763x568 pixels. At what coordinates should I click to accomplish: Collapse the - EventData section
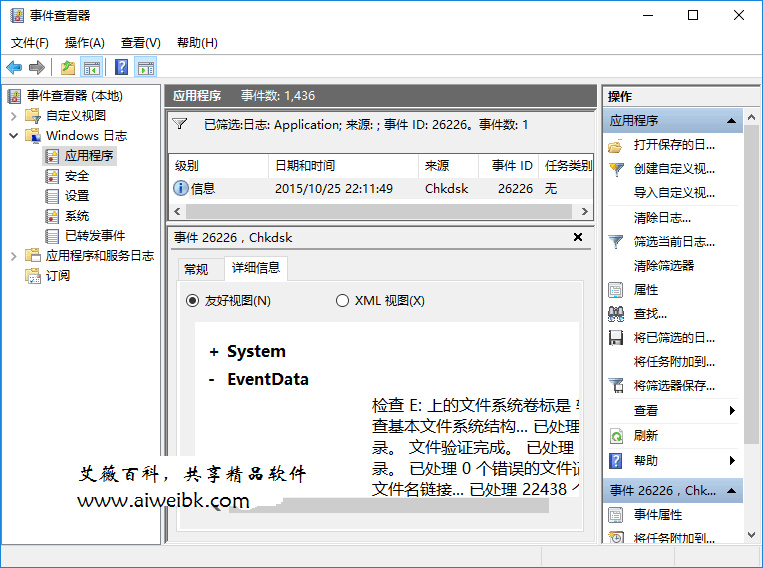coord(212,380)
